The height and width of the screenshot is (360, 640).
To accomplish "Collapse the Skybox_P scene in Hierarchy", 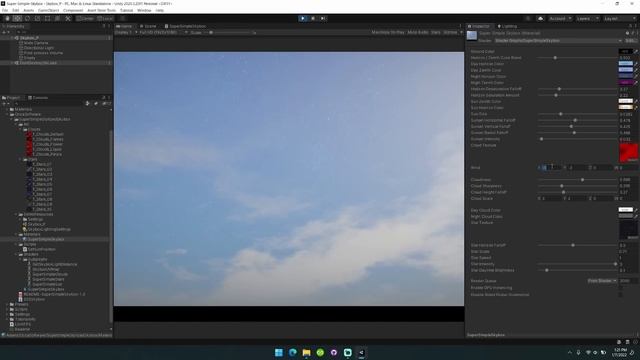I will click(12, 38).
